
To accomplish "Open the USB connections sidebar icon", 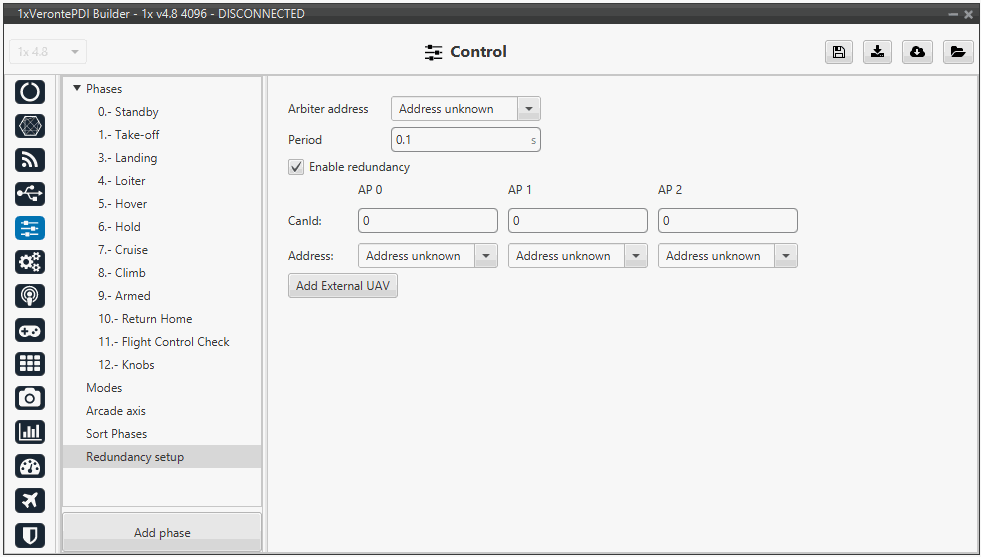I will [x=30, y=194].
